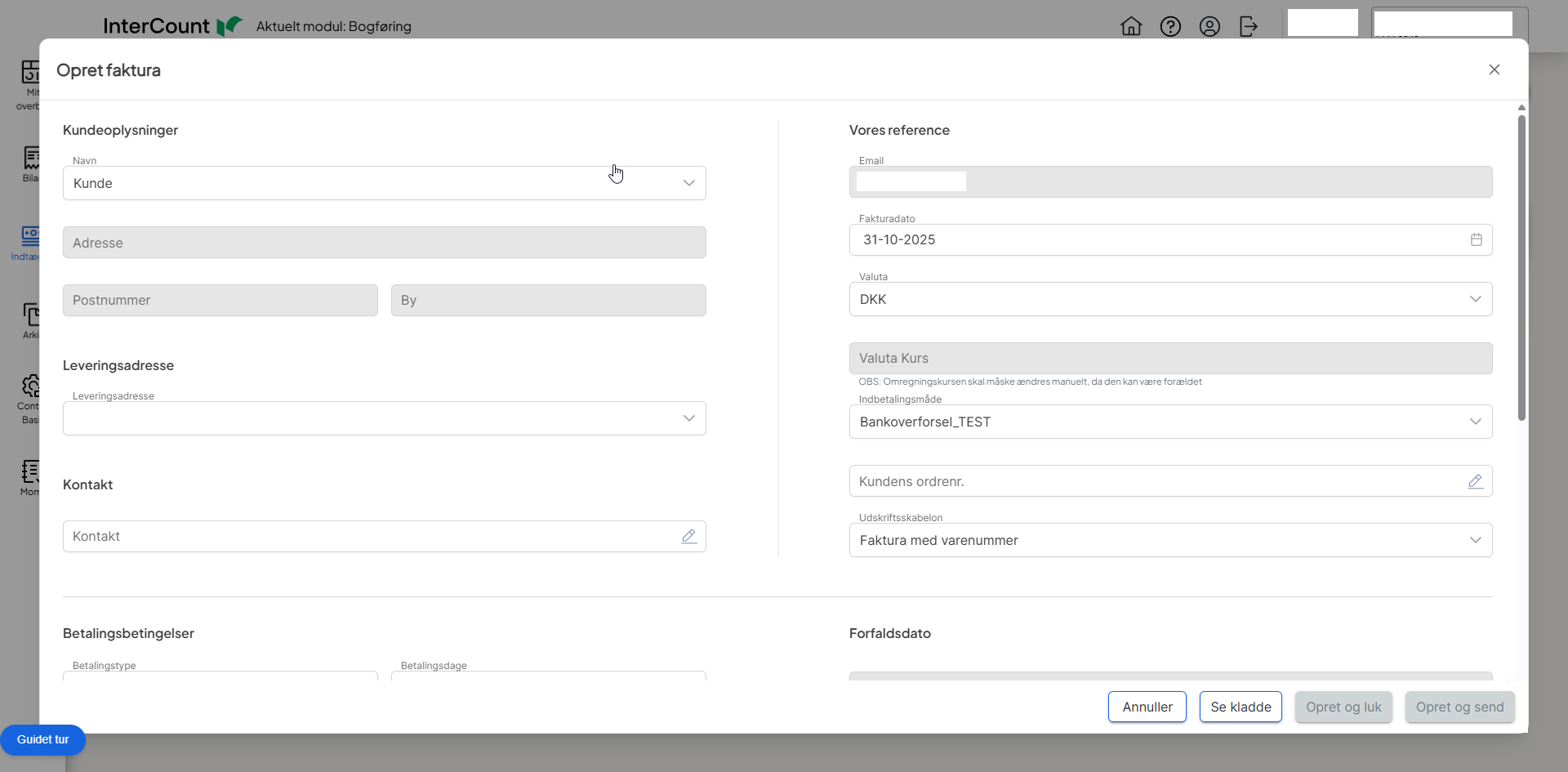Open the Indbetalingsmåde dropdown
The image size is (1568, 772).
click(1476, 422)
